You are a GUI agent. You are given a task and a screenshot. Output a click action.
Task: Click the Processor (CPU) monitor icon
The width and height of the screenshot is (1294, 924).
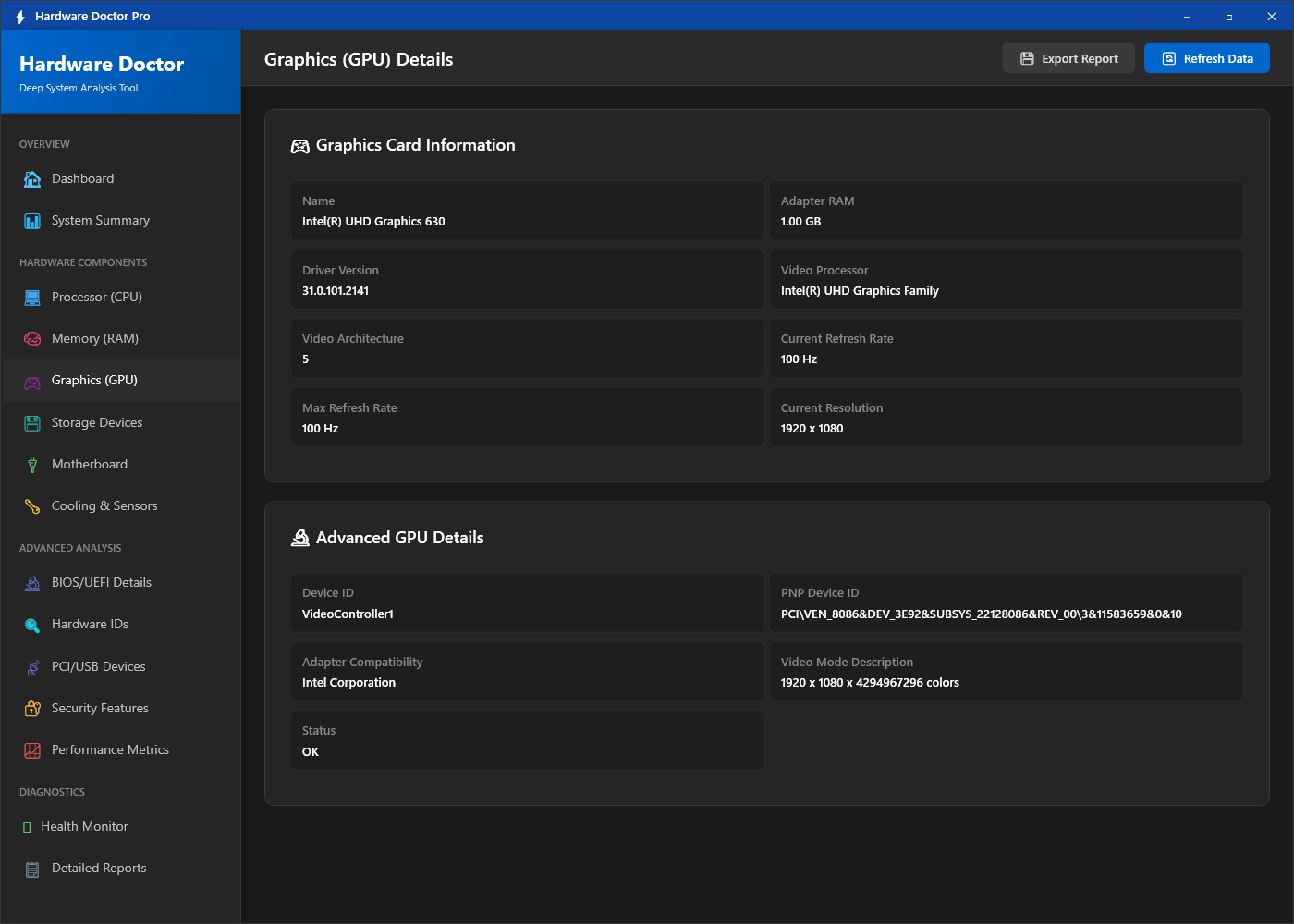[x=32, y=298]
